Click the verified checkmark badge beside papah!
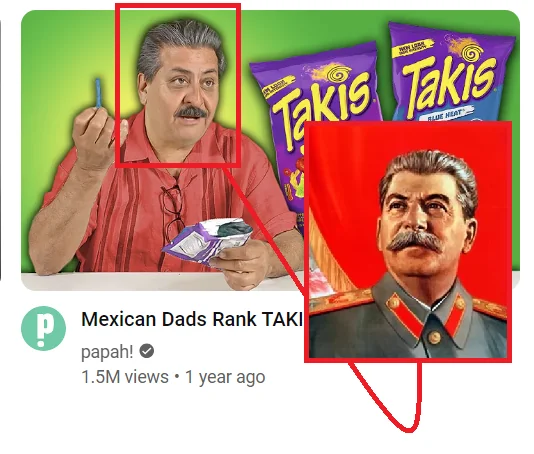 tap(147, 351)
